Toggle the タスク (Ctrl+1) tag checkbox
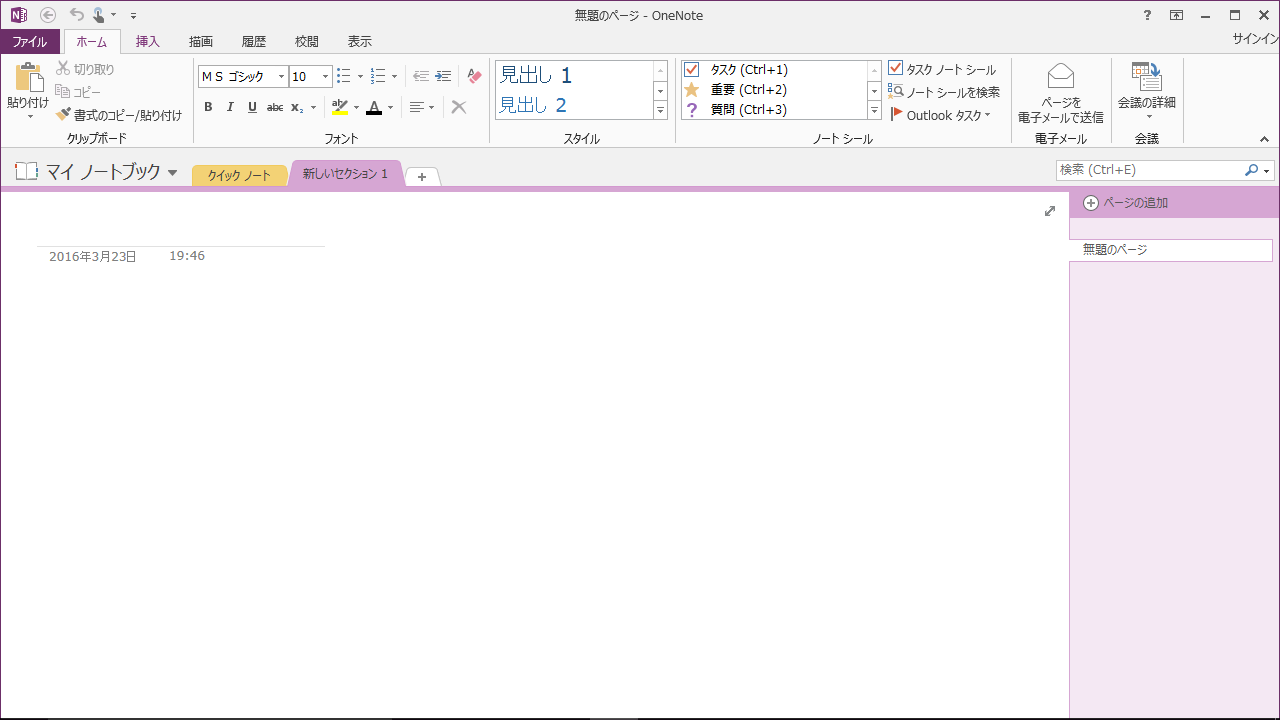Image resolution: width=1280 pixels, height=720 pixels. tap(691, 70)
